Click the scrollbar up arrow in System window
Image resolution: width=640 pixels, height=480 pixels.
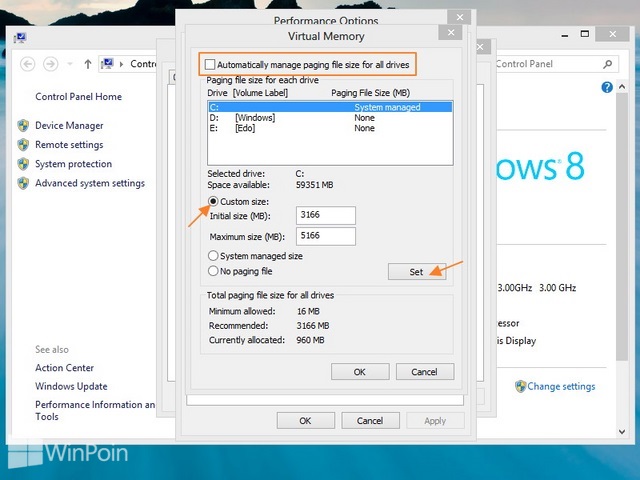[622, 87]
